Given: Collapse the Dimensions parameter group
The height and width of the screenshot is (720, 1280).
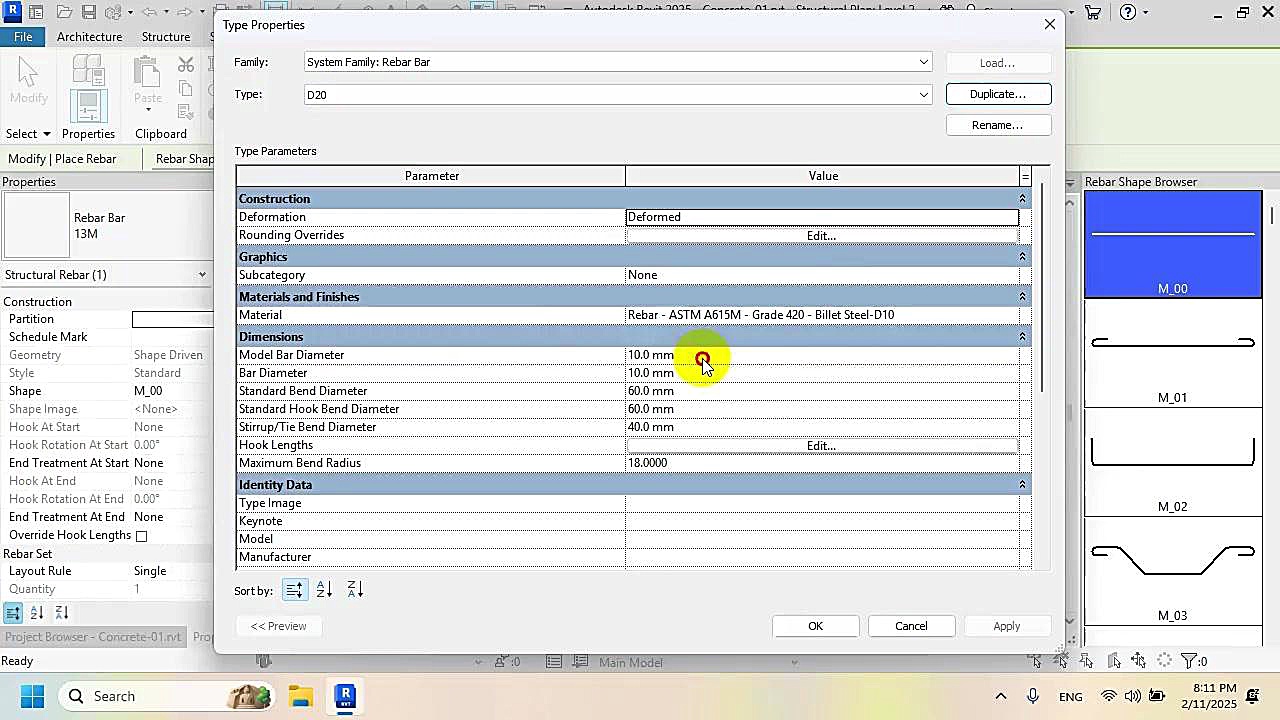Looking at the screenshot, I should coord(1022,337).
